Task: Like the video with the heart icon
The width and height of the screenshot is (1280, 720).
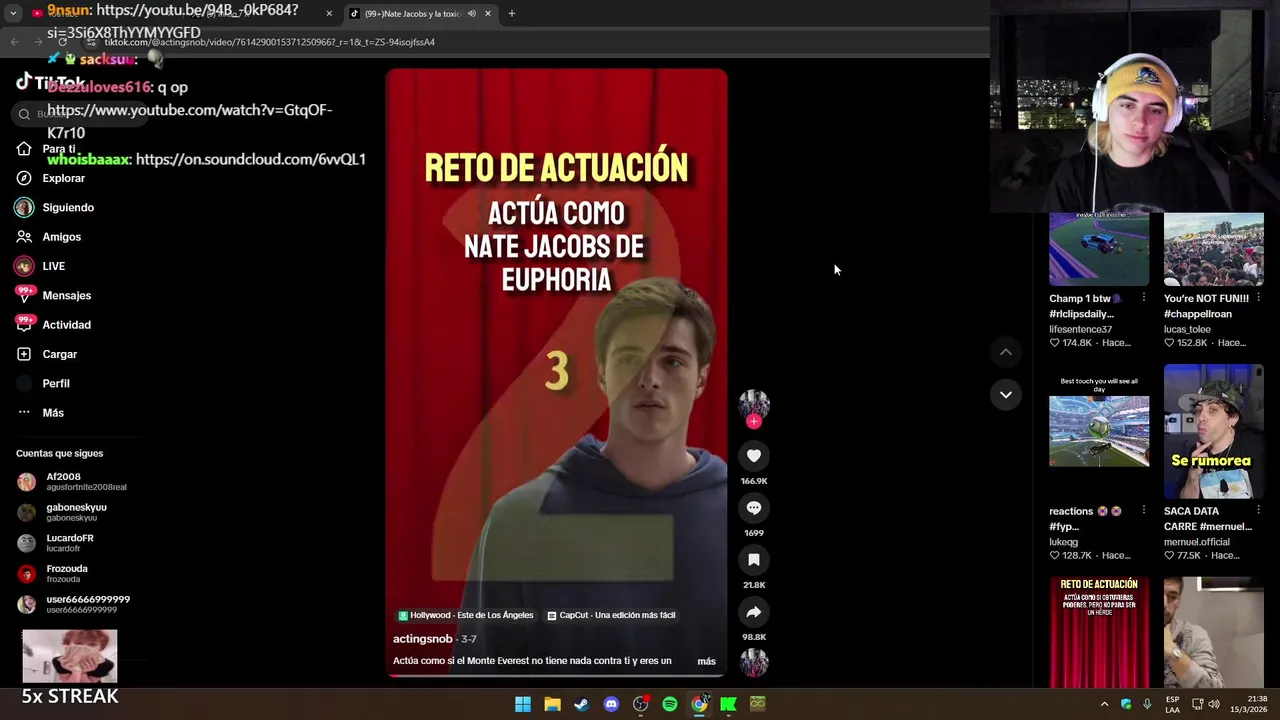Action: 754,456
